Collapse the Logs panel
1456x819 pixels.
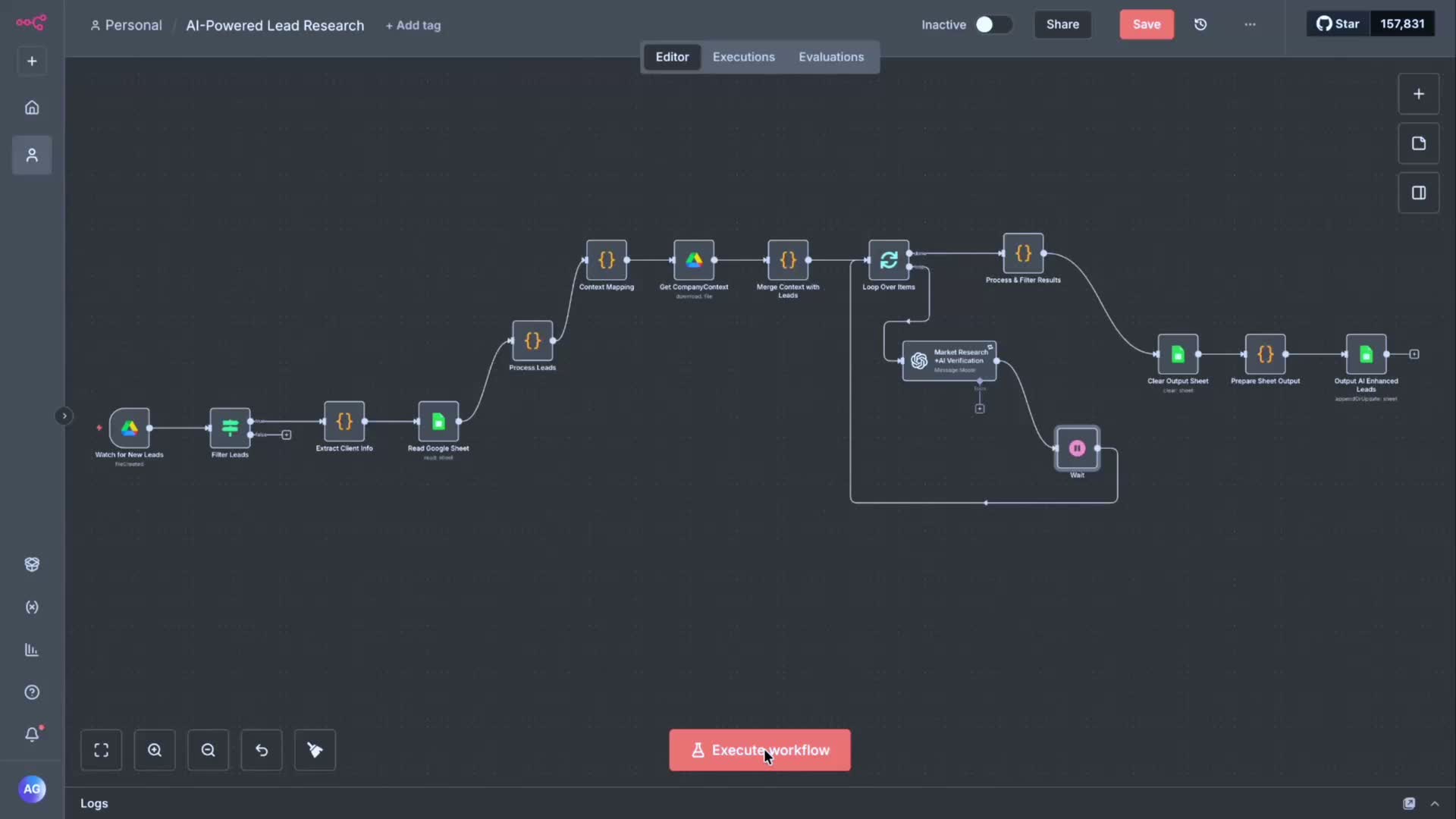[1436, 803]
